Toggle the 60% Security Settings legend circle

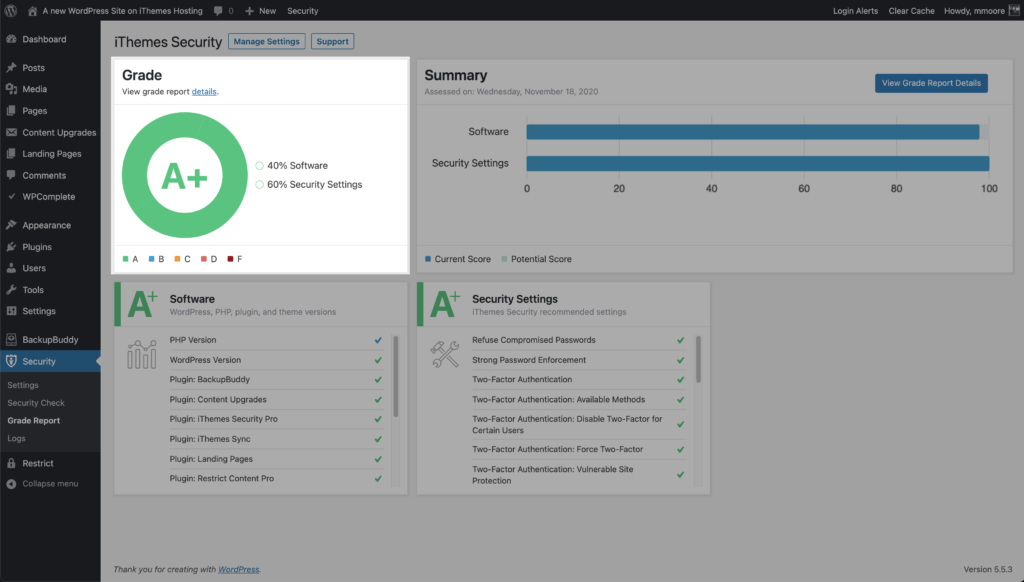[x=259, y=185]
